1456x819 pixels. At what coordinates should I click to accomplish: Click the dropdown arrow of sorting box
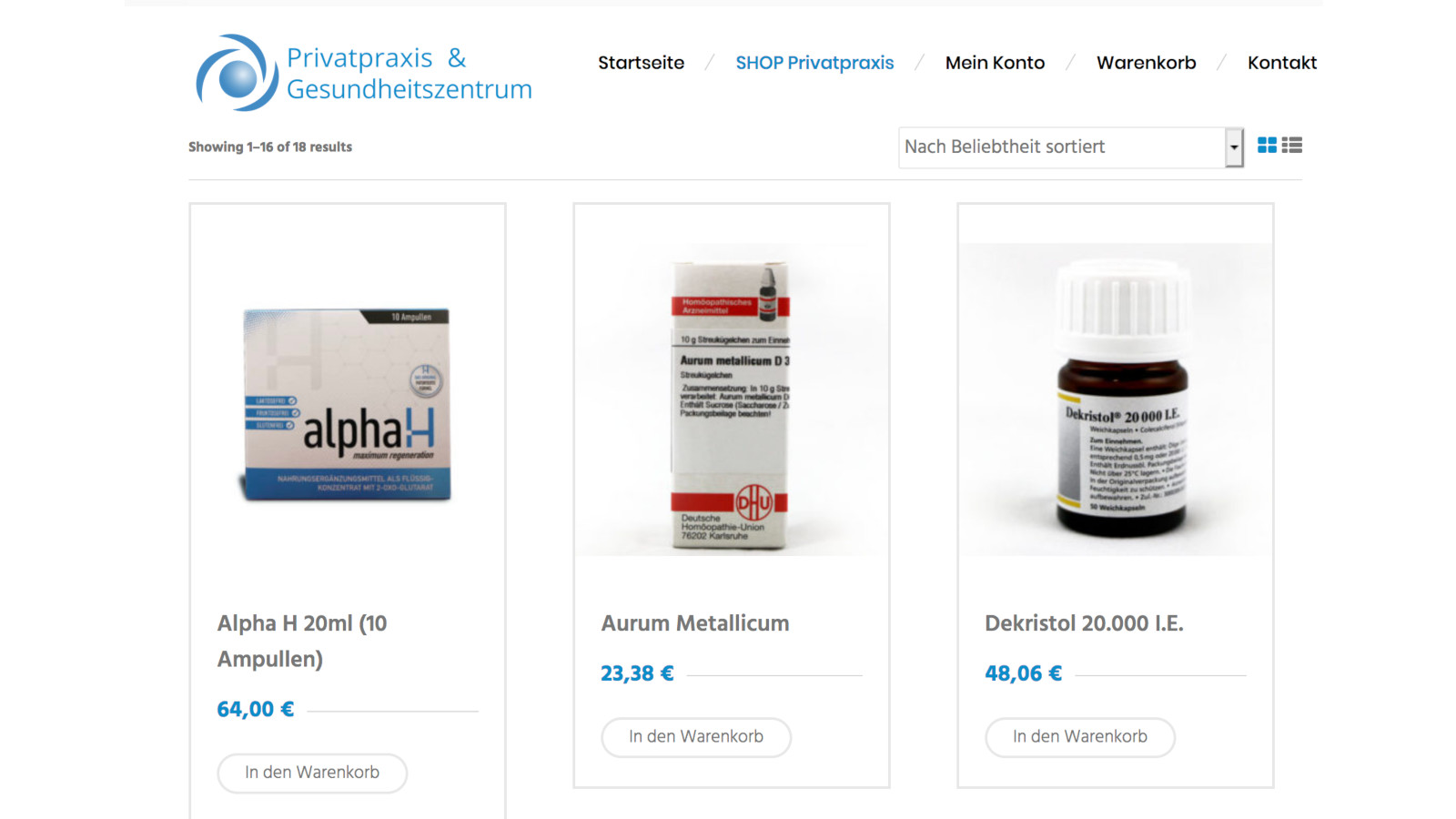pyautogui.click(x=1234, y=147)
